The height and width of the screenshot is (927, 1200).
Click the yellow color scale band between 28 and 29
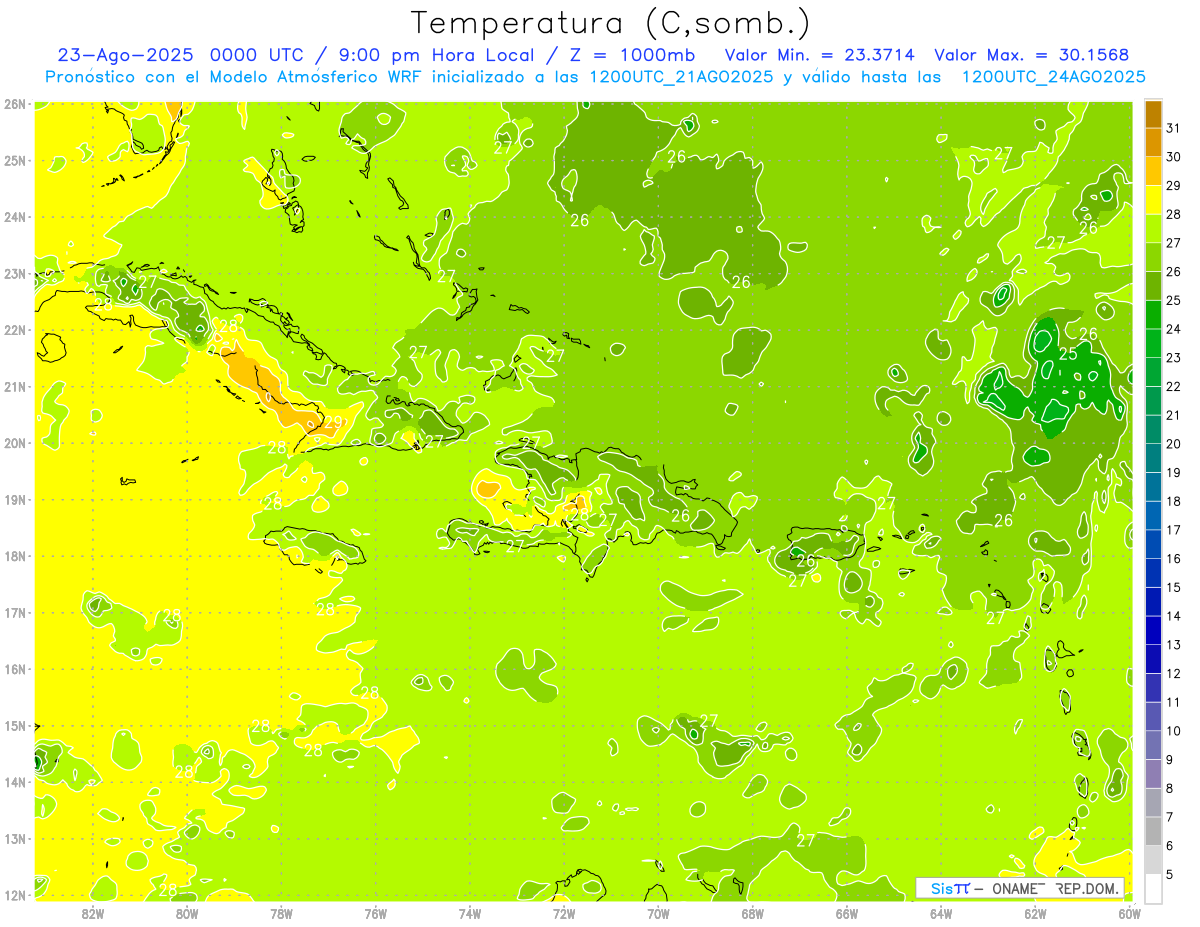(1153, 200)
